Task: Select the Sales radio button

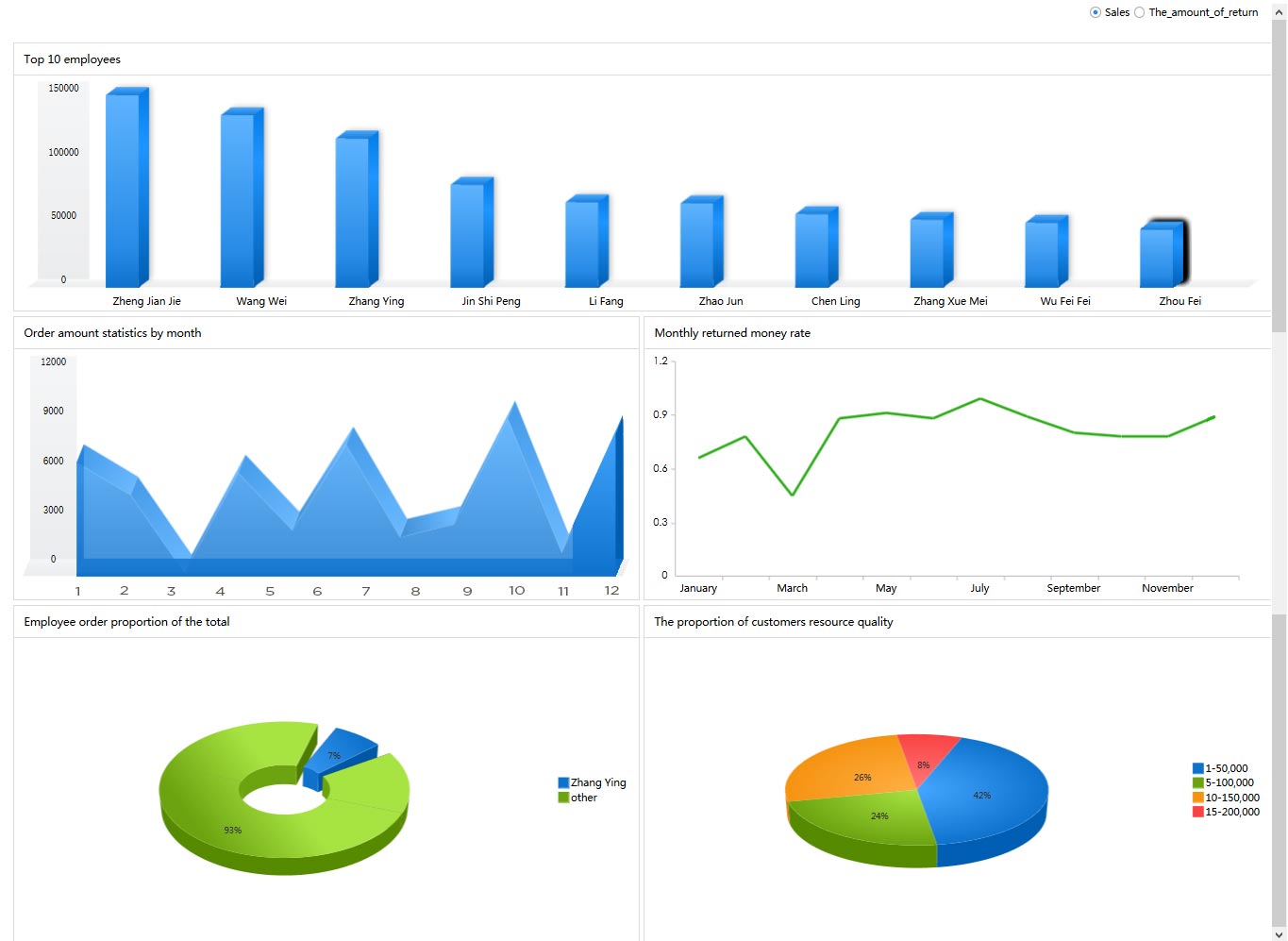Action: point(1096,12)
